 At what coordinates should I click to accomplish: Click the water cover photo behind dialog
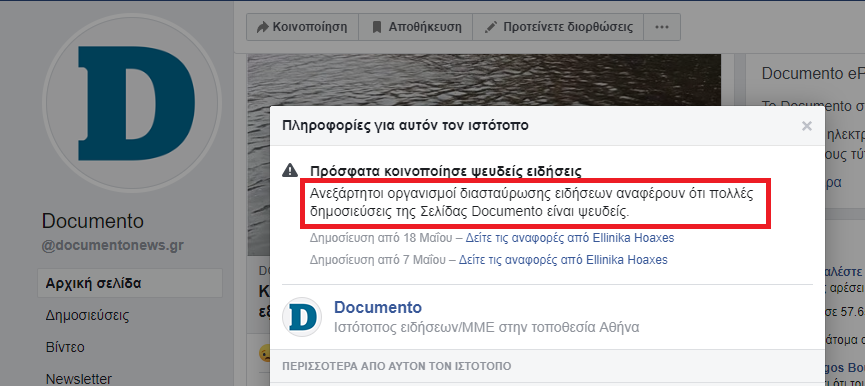(484, 79)
